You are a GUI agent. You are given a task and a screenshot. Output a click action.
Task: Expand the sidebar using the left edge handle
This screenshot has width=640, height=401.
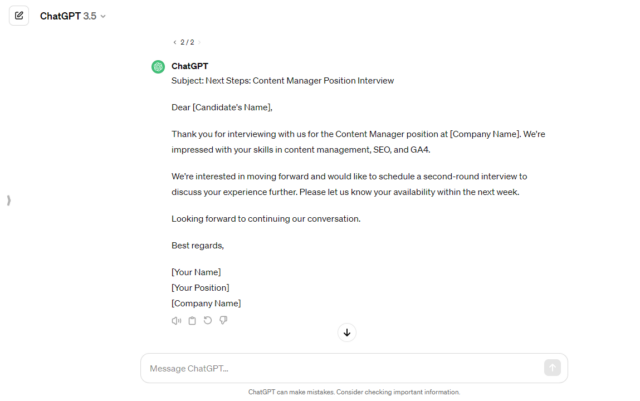(9, 200)
